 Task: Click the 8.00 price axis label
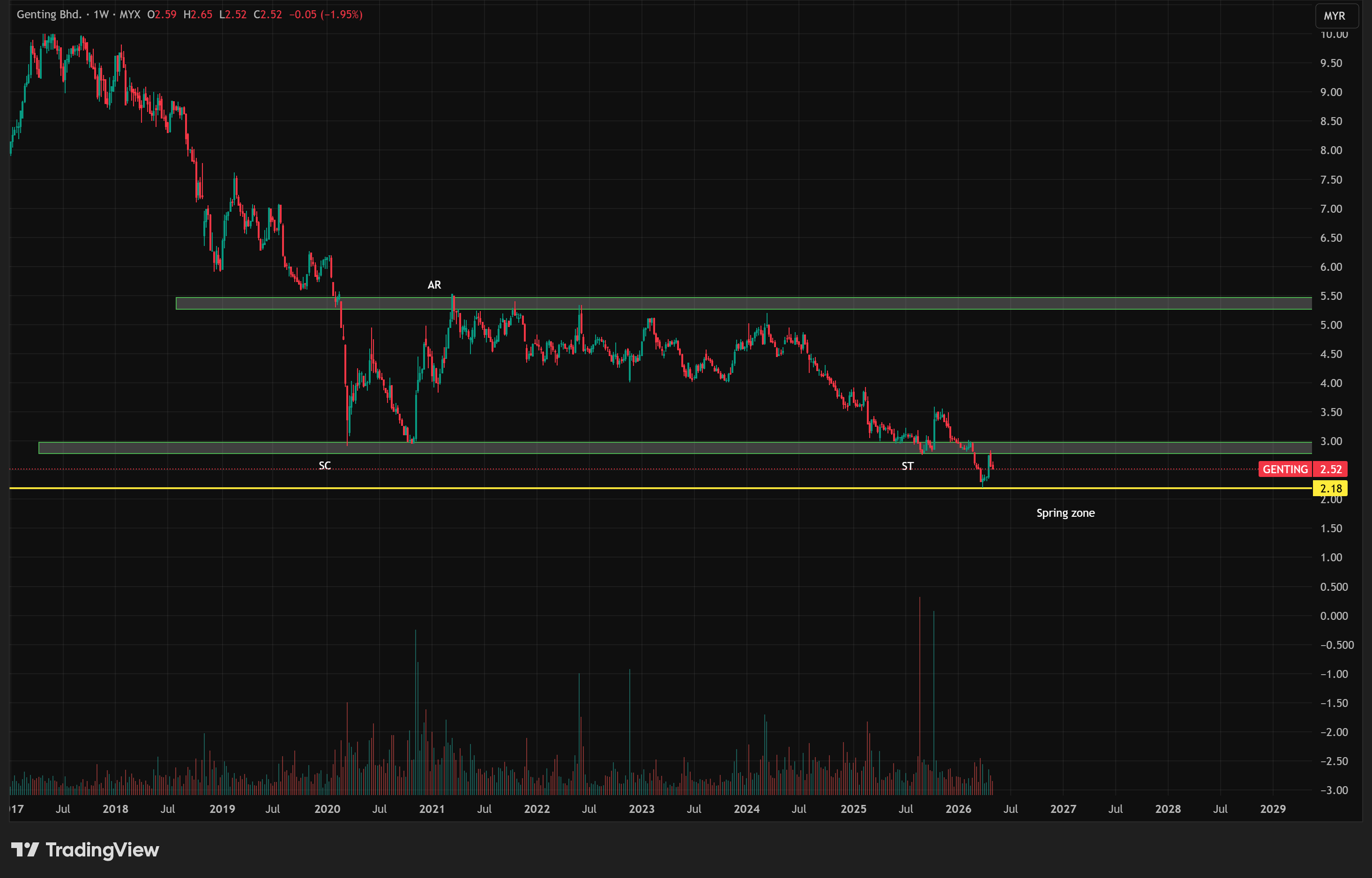(x=1331, y=150)
